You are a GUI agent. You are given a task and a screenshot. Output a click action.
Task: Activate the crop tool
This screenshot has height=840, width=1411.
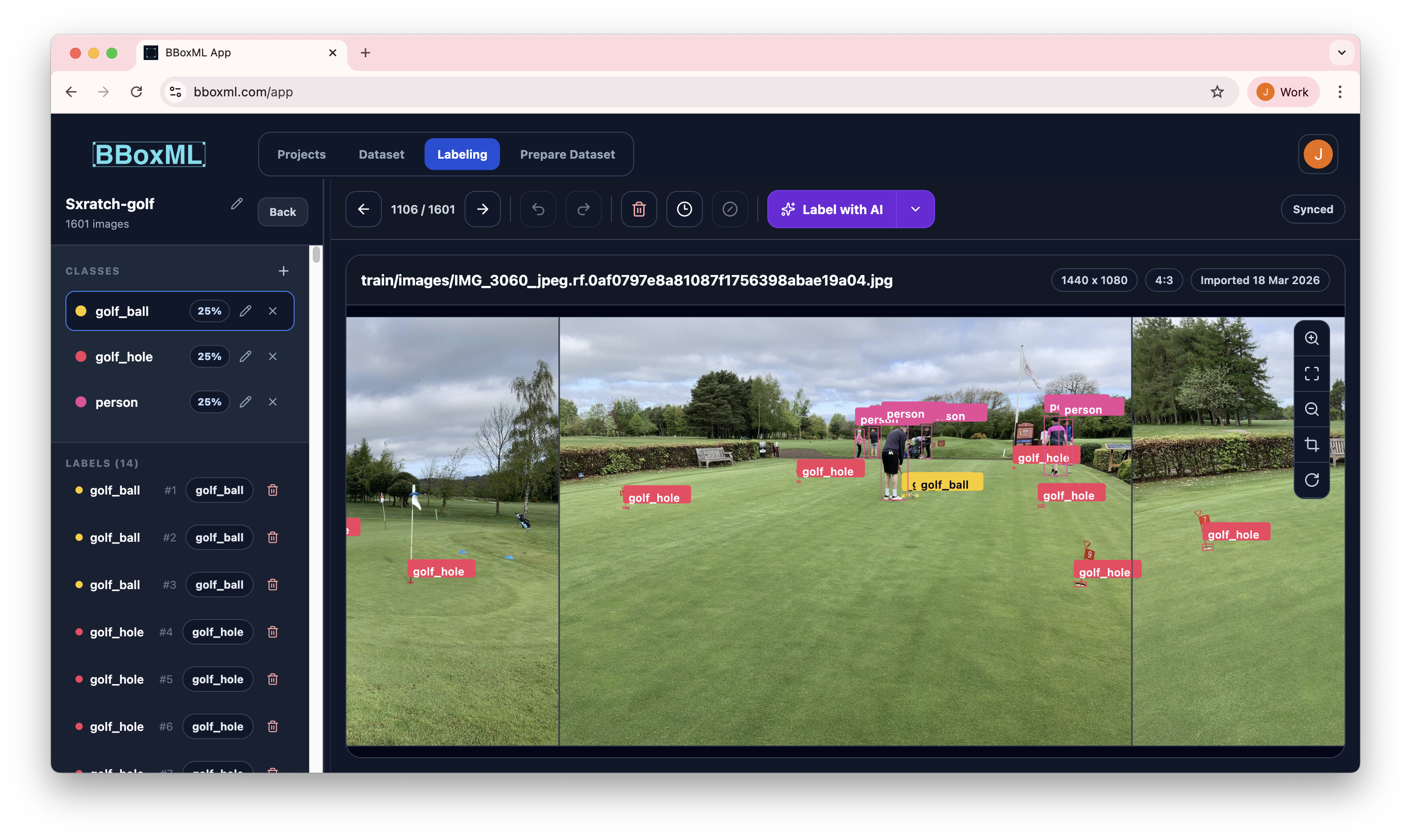click(1312, 445)
